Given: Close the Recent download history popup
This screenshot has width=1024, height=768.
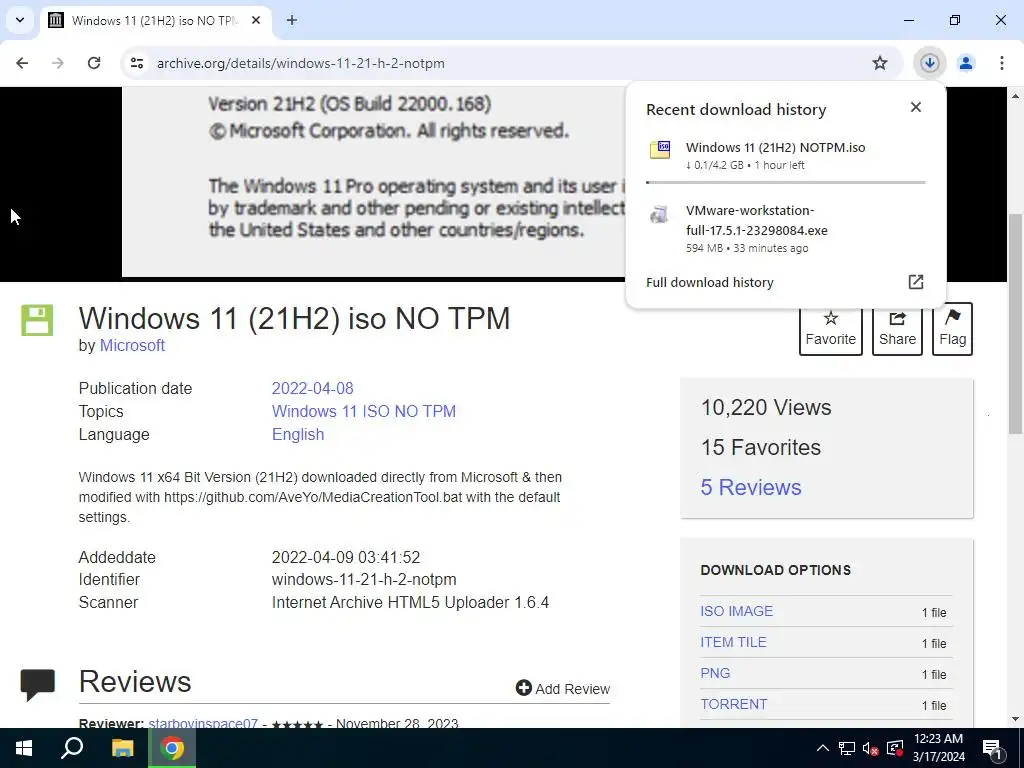Looking at the screenshot, I should click(x=916, y=107).
